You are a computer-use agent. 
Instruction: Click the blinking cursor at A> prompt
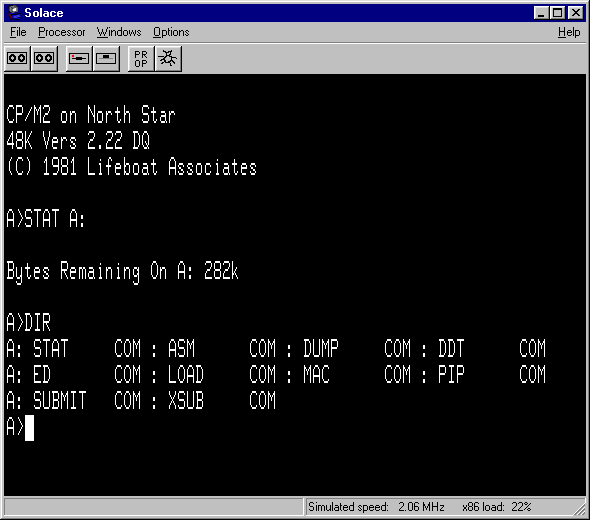[x=29, y=428]
